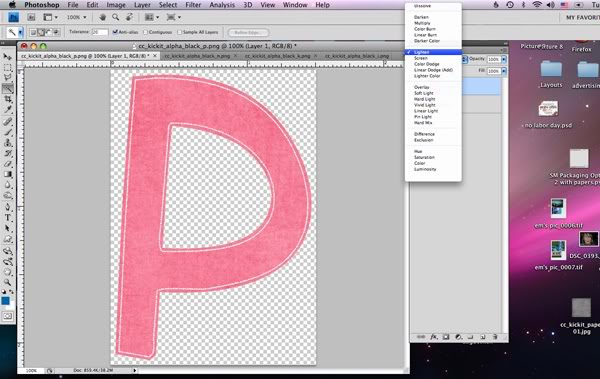Toggle Anti-alias checkbox

coord(115,32)
